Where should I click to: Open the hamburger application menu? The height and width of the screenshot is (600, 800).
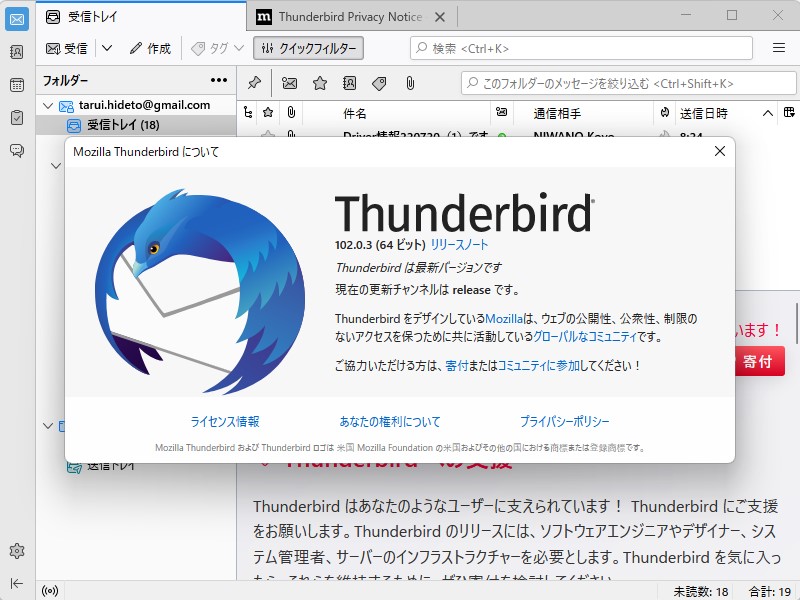click(x=778, y=47)
